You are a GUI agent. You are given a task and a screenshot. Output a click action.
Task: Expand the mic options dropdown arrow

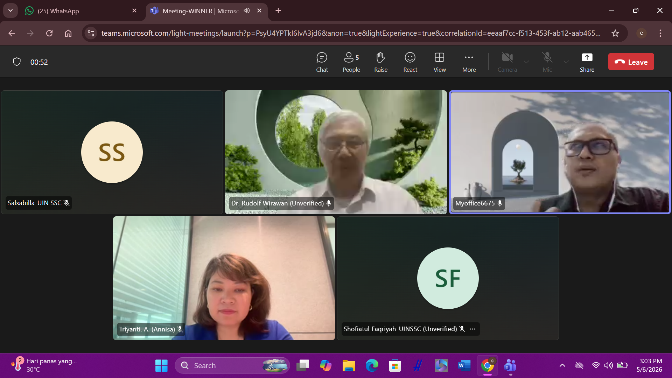click(566, 62)
